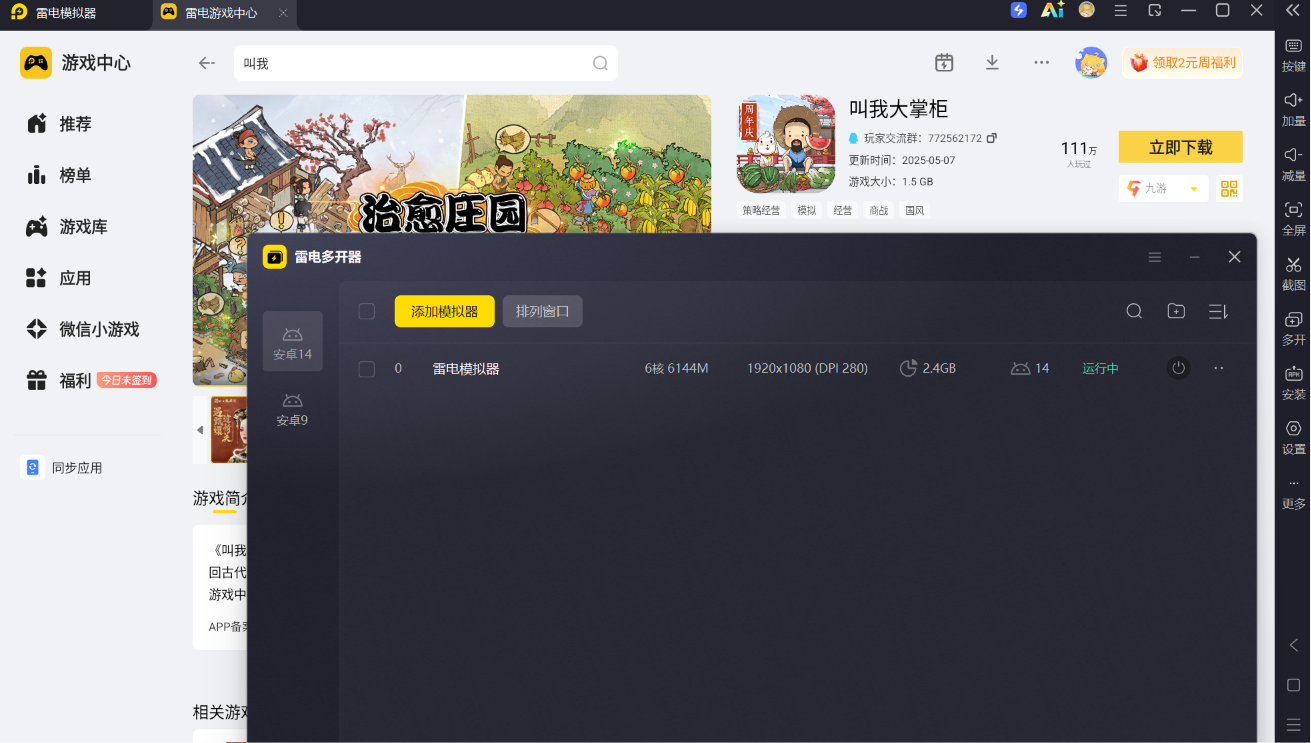The height and width of the screenshot is (743, 1311).
Task: Open the 九游 channel dropdown
Action: coord(1163,188)
